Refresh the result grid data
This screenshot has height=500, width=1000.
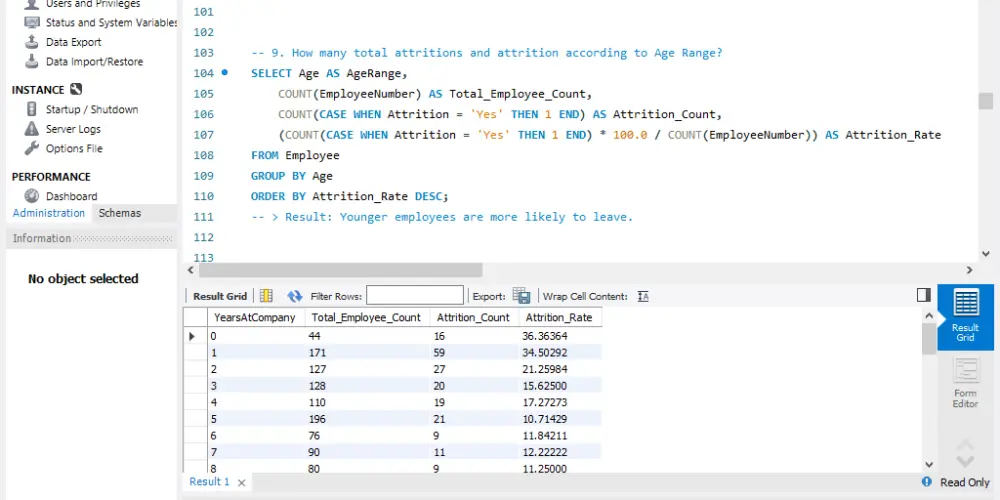(x=294, y=296)
